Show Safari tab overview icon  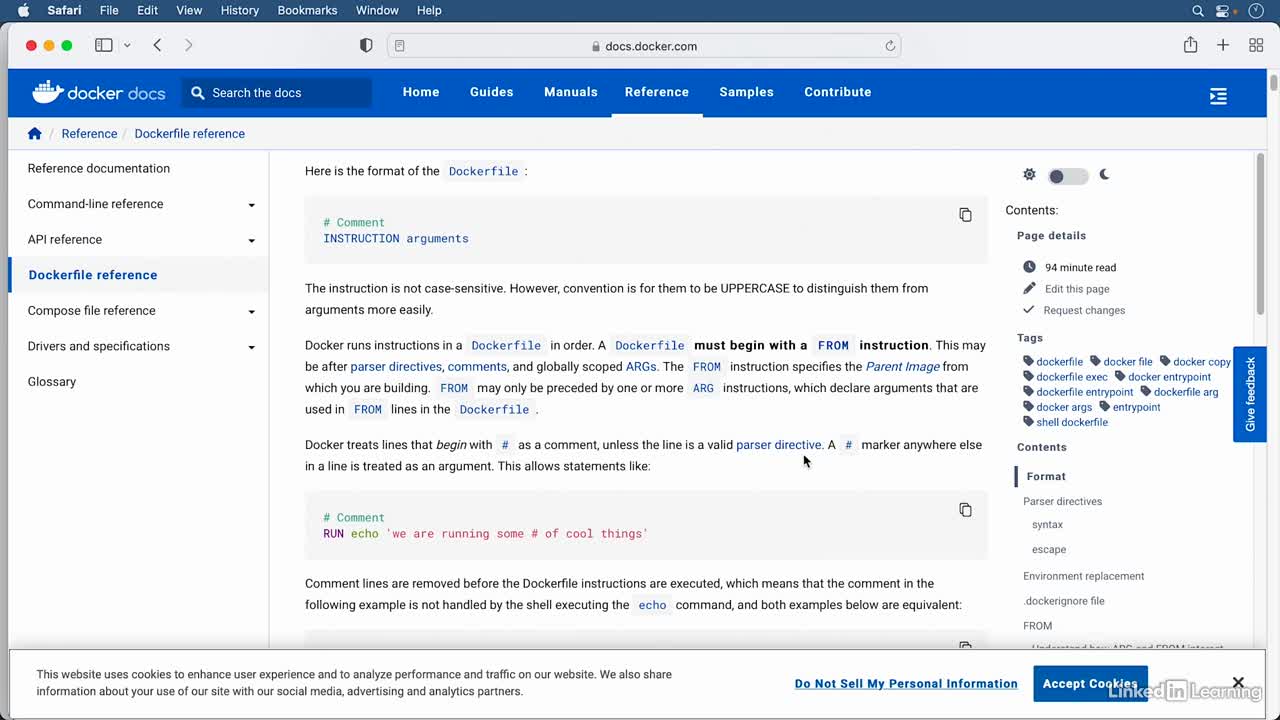1256,45
